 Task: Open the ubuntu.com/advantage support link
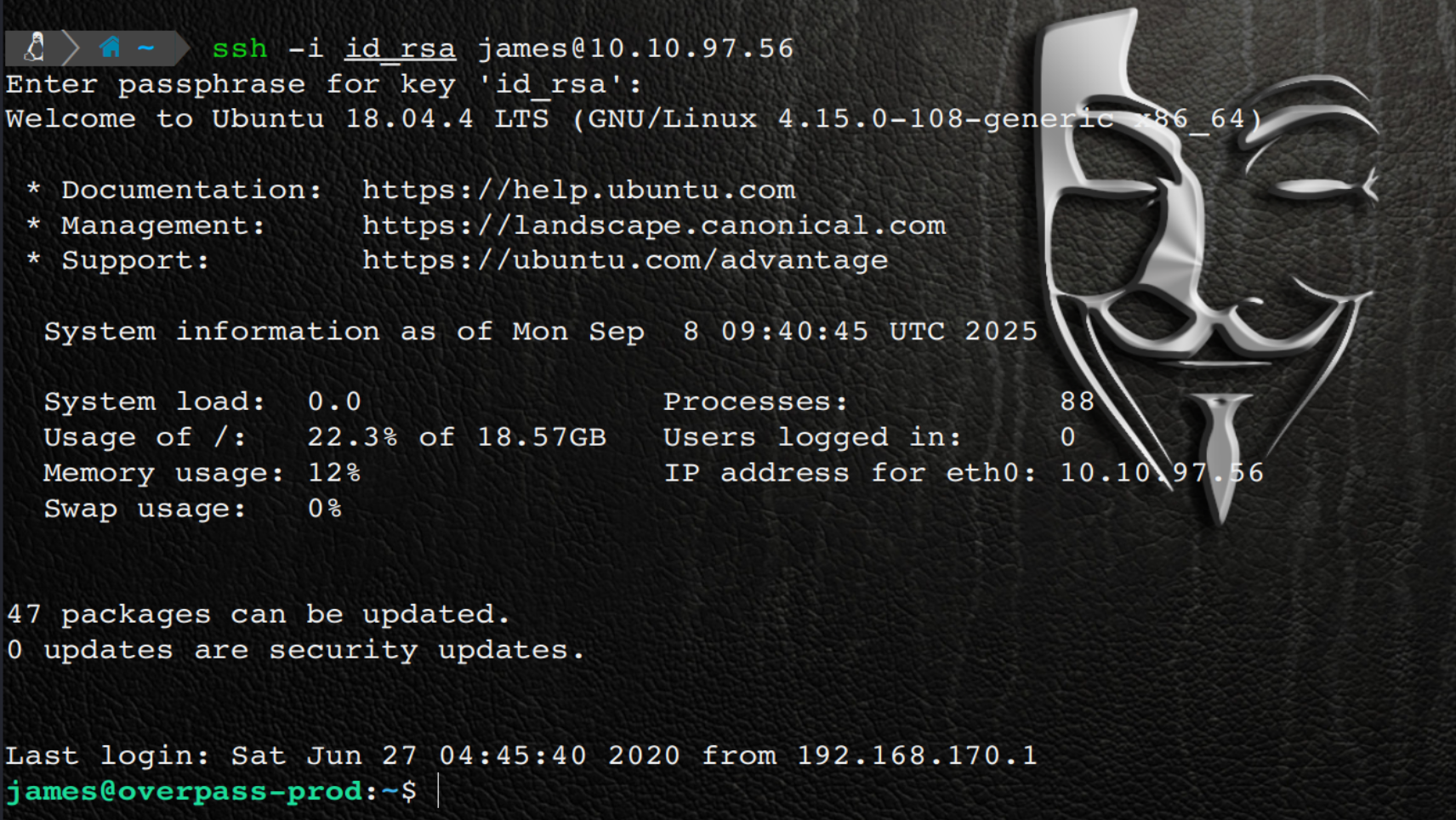tap(625, 260)
